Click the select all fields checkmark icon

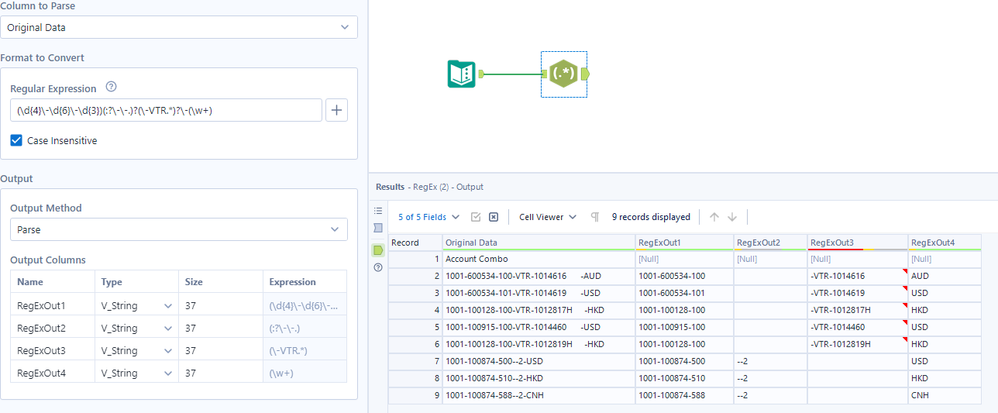click(475, 217)
